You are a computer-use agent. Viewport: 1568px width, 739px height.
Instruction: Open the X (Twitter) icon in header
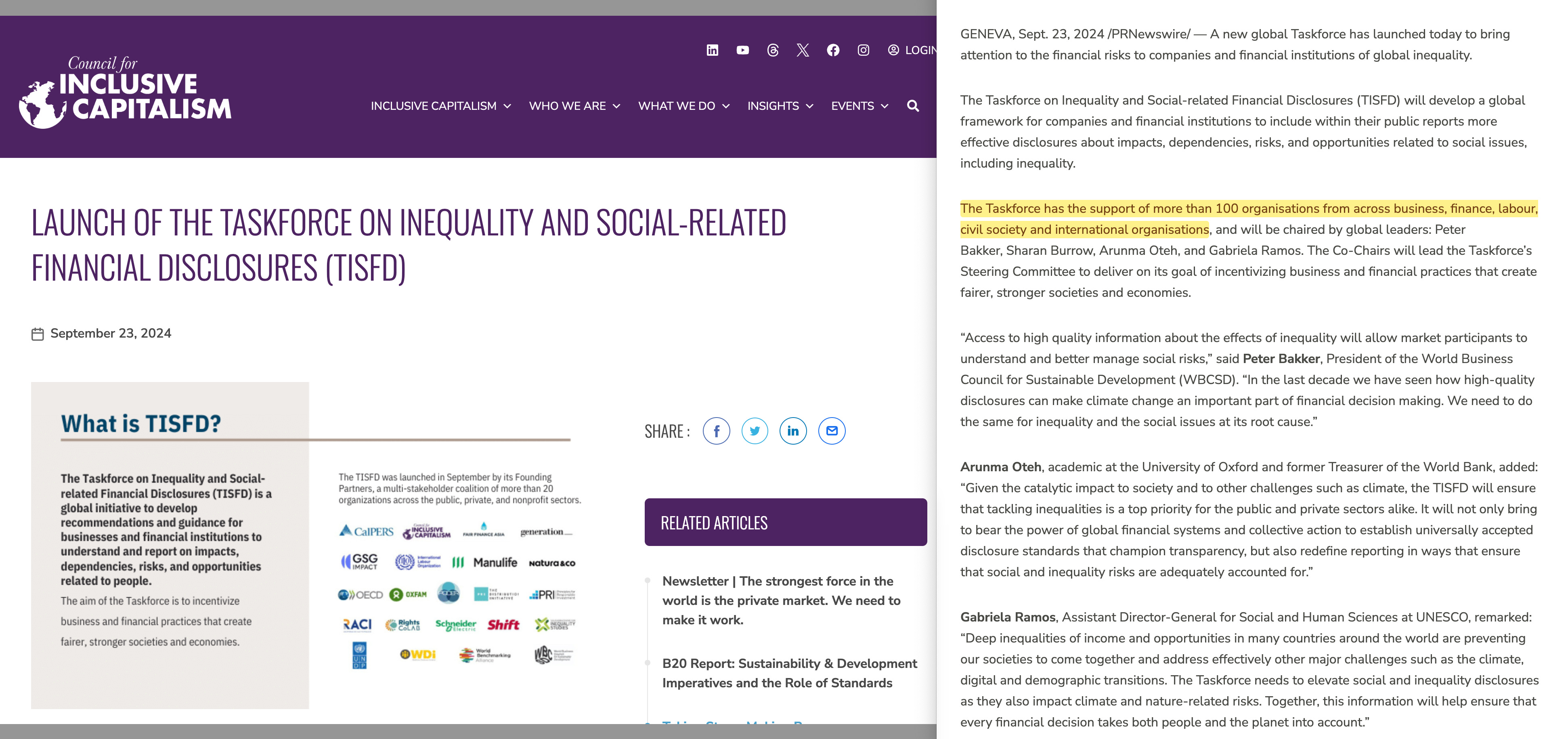point(803,50)
